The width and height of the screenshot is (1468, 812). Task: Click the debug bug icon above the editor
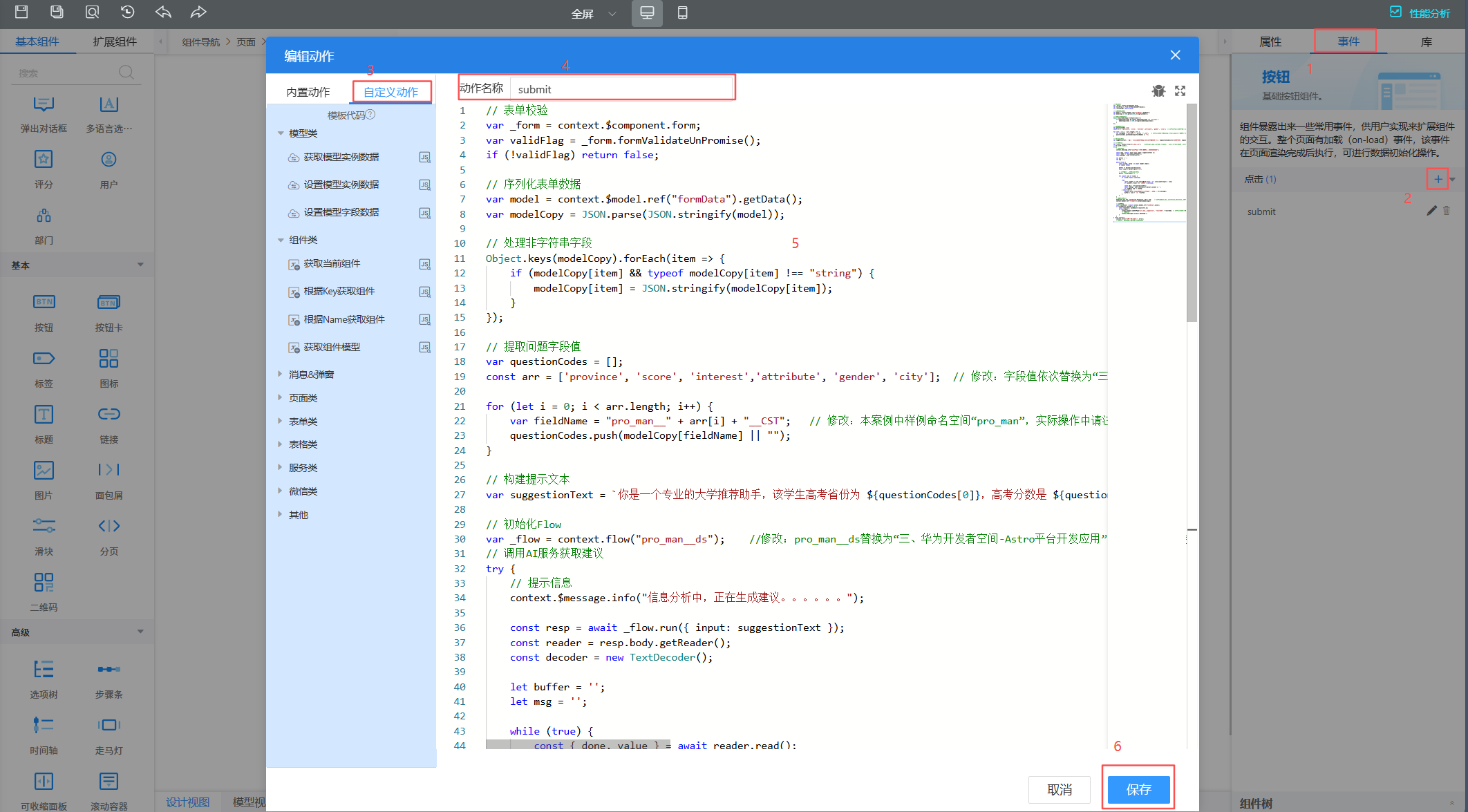point(1158,91)
